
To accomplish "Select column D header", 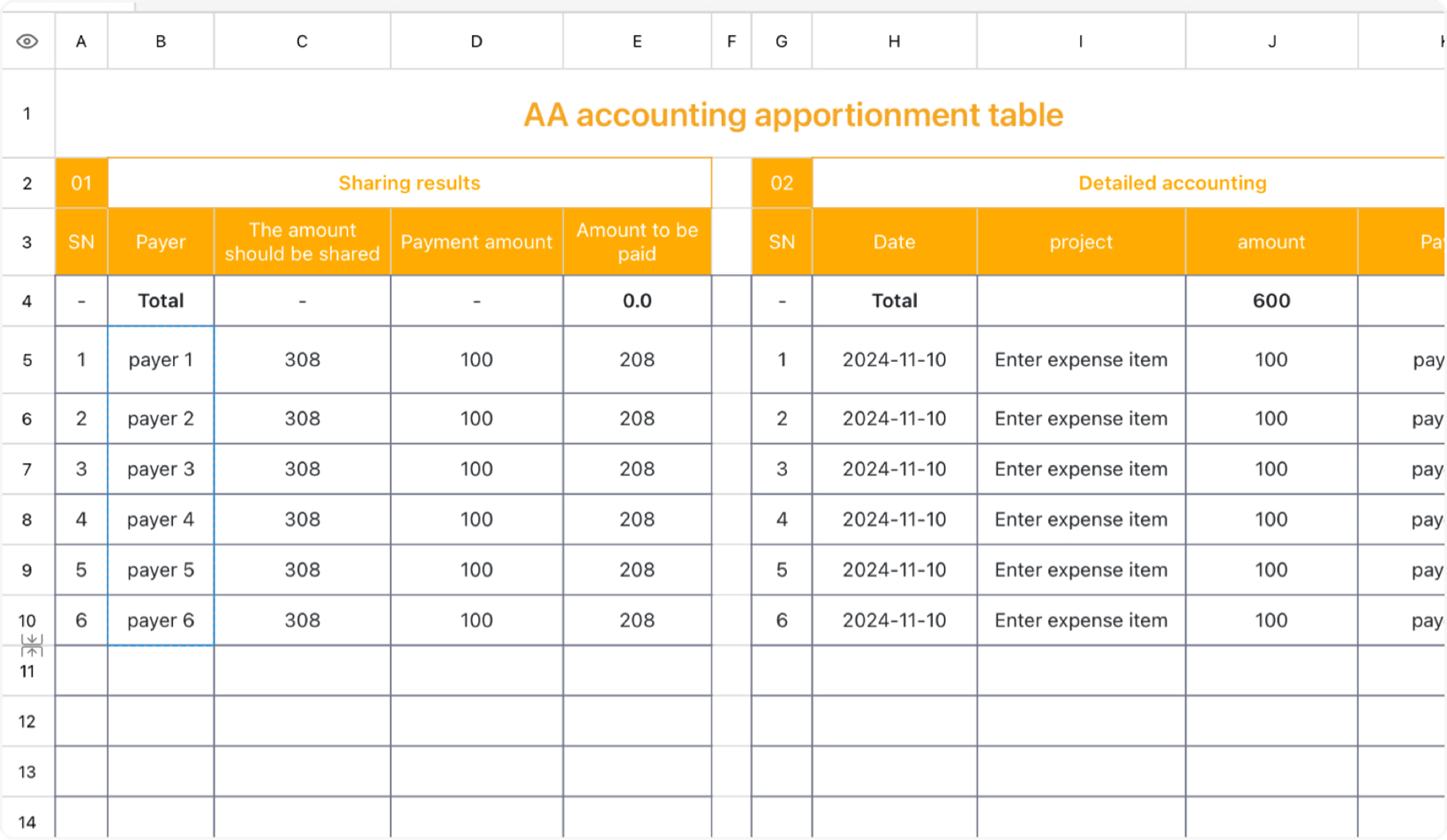I will coord(476,41).
